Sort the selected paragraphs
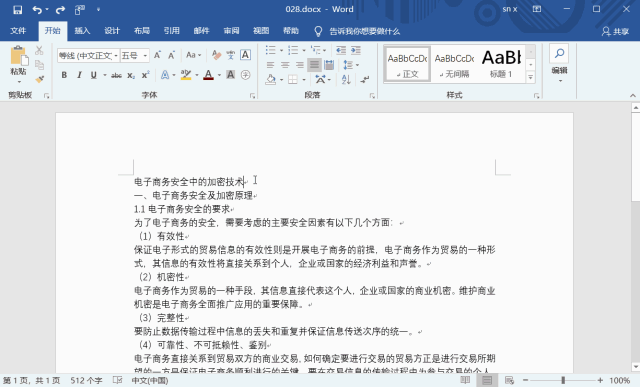Image resolution: width=640 pixels, height=387 pixels. pyautogui.click(x=346, y=80)
